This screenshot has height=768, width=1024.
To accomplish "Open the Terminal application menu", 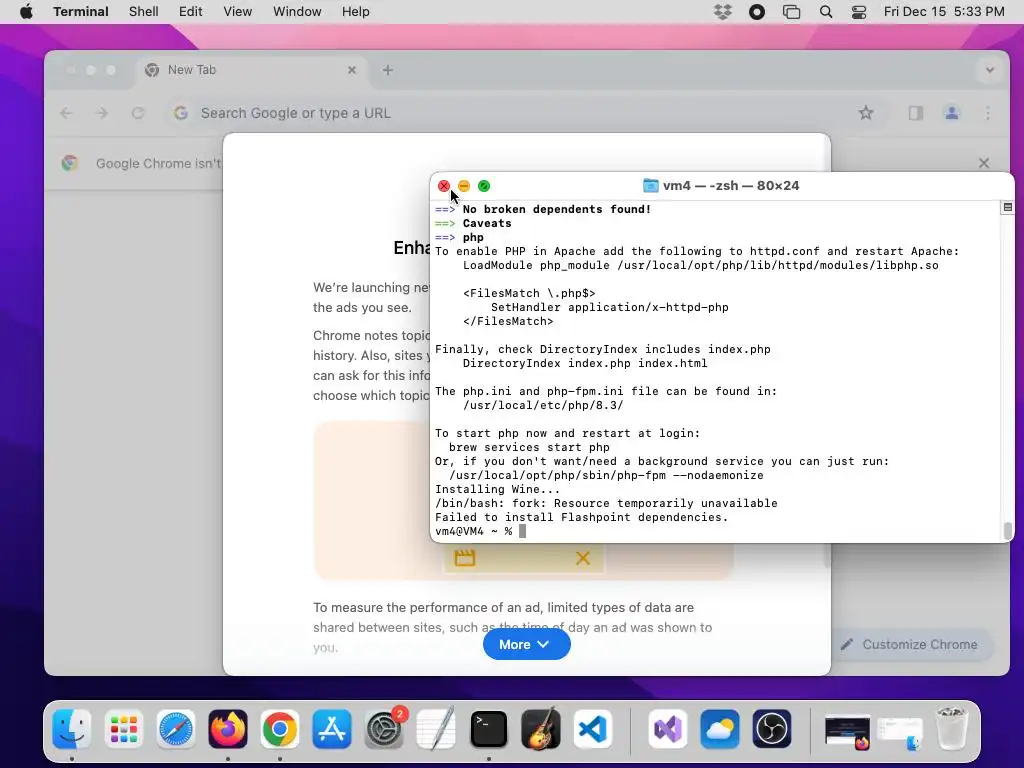I will [x=81, y=12].
